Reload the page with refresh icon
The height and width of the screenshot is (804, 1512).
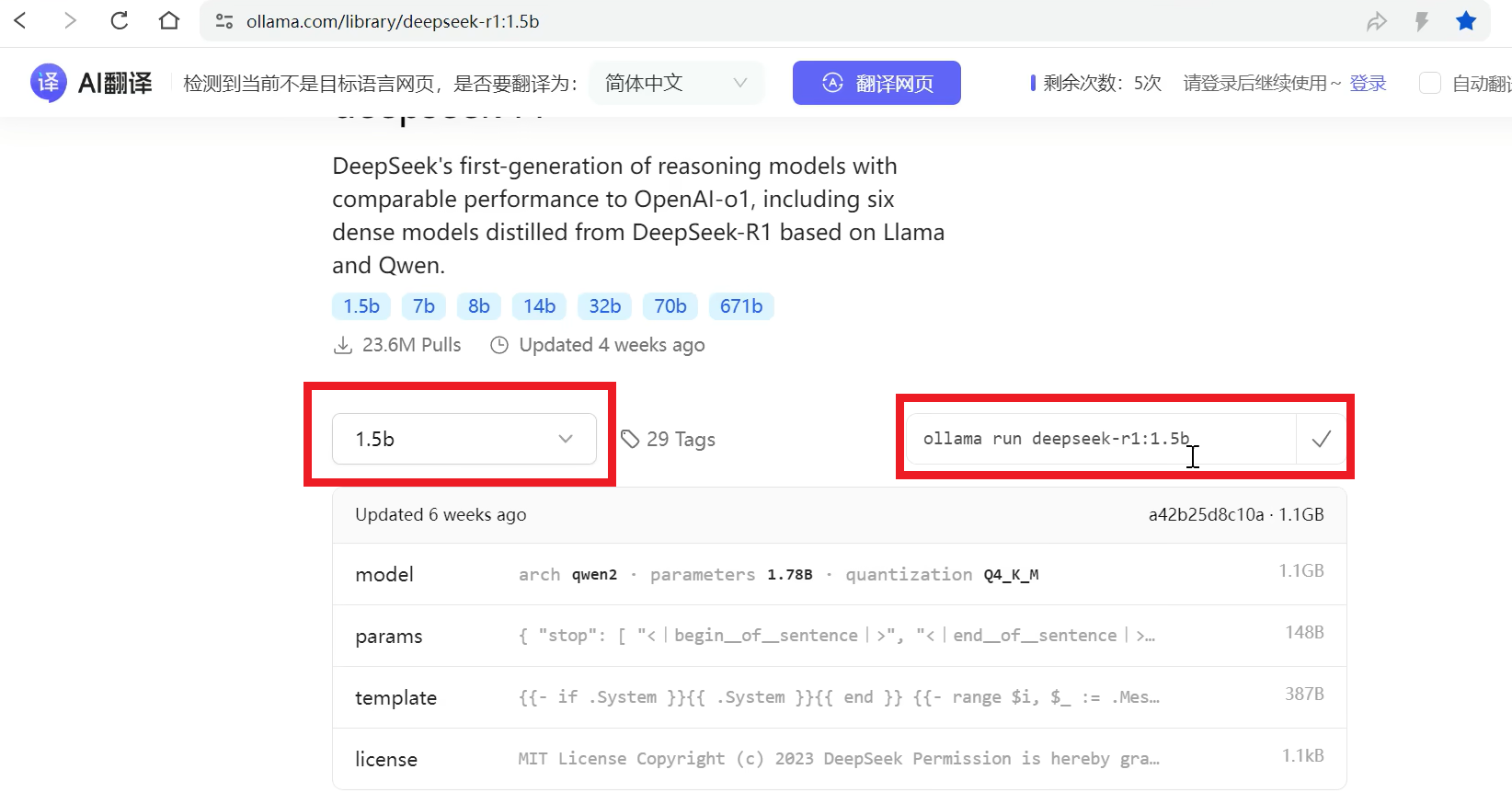(x=120, y=20)
